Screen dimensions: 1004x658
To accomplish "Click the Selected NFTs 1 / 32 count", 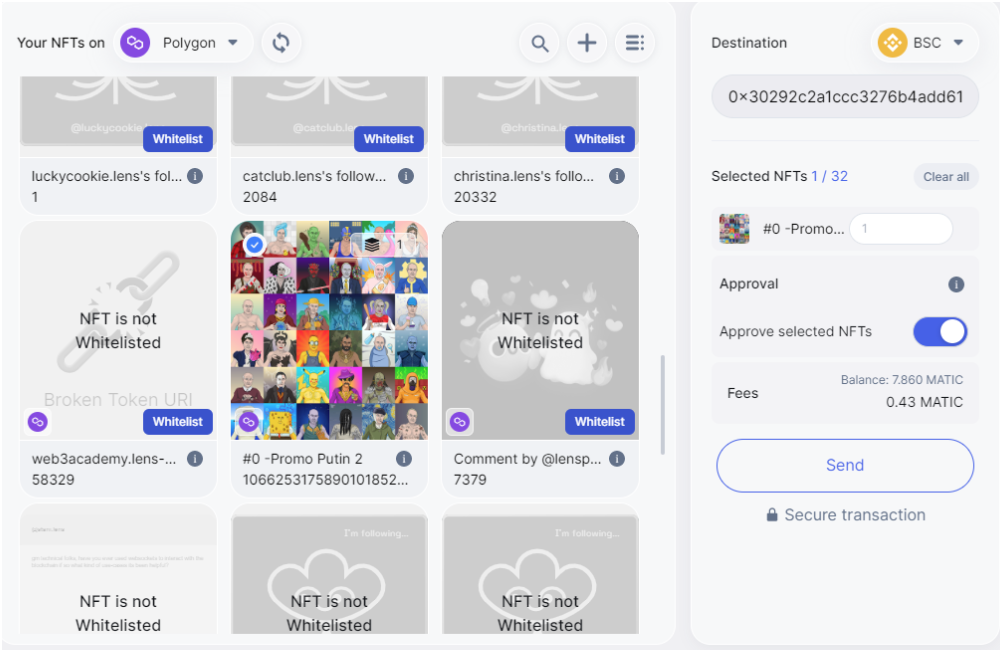I will [830, 177].
